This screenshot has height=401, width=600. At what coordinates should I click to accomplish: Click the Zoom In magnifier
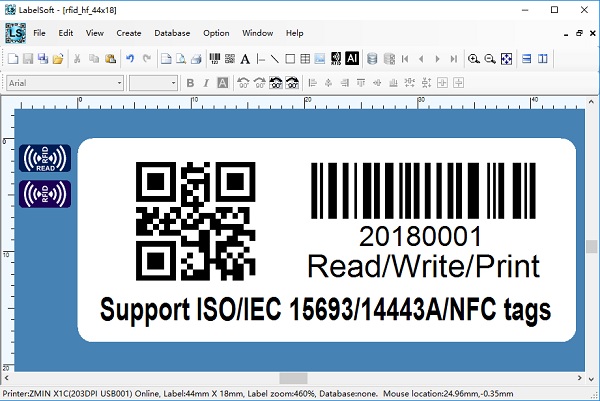(474, 59)
